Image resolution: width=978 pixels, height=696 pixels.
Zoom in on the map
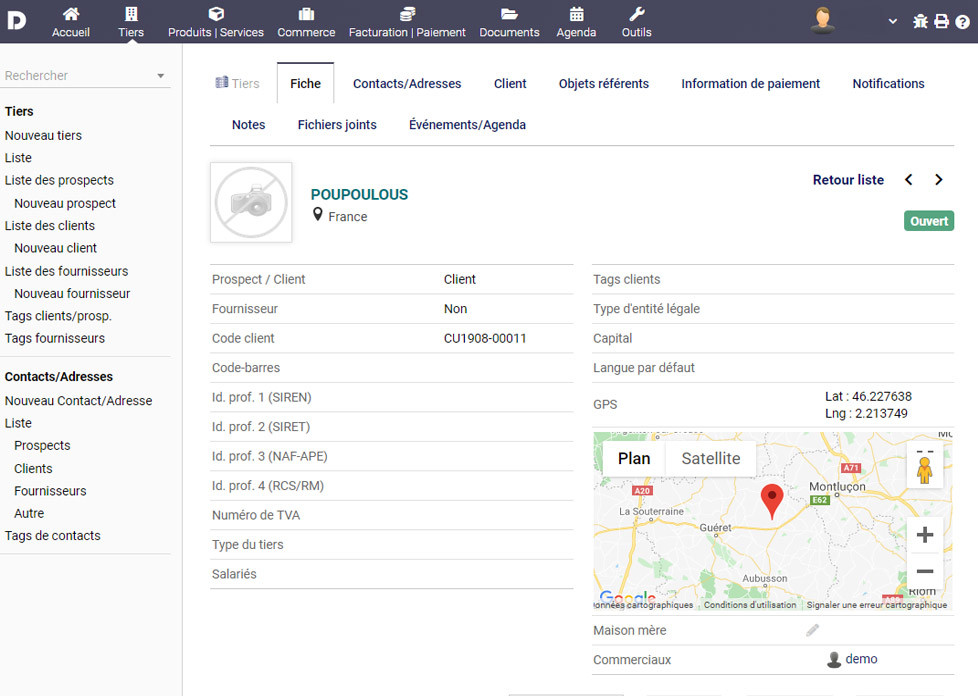(x=924, y=535)
